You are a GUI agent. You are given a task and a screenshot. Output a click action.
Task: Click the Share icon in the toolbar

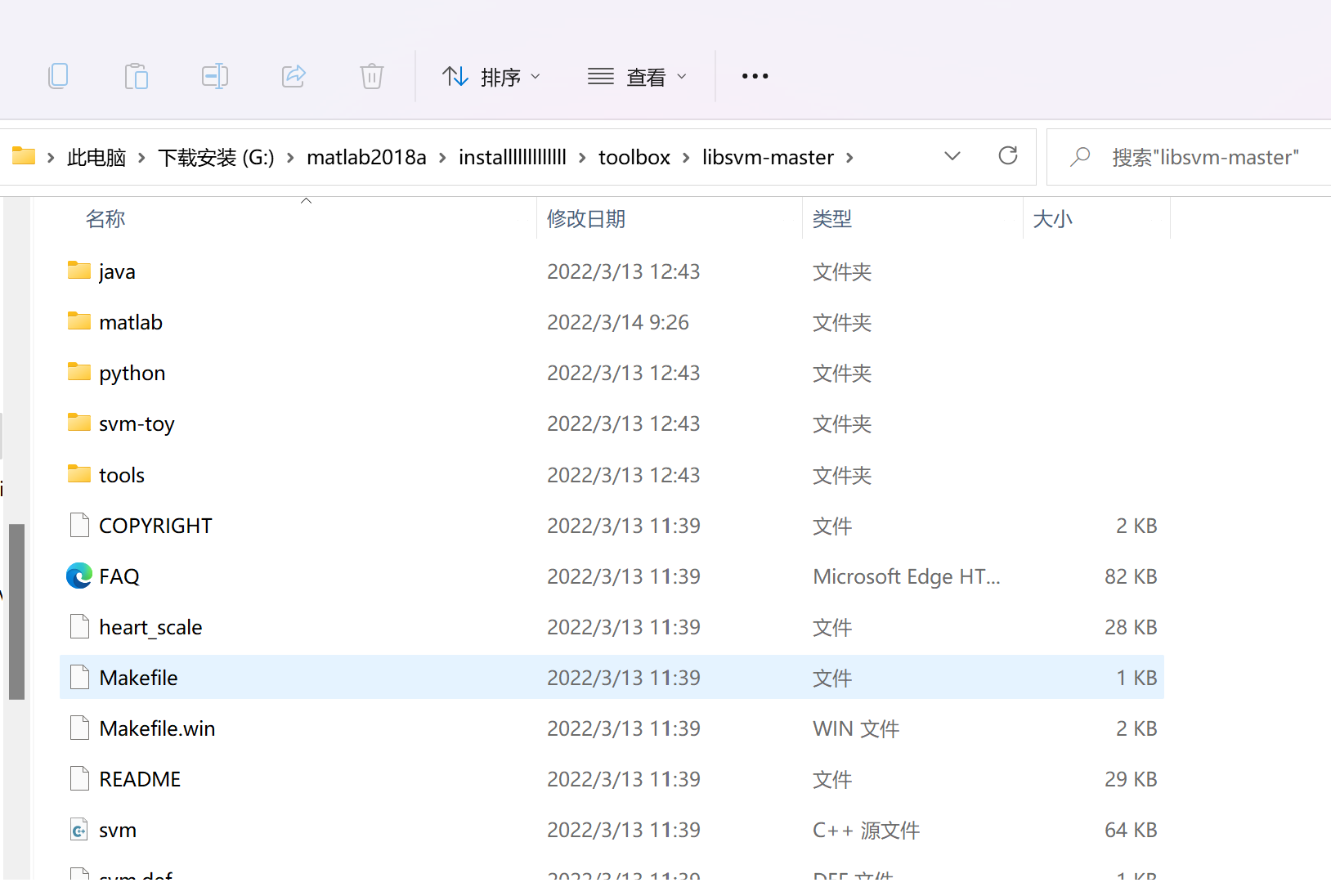(x=293, y=75)
